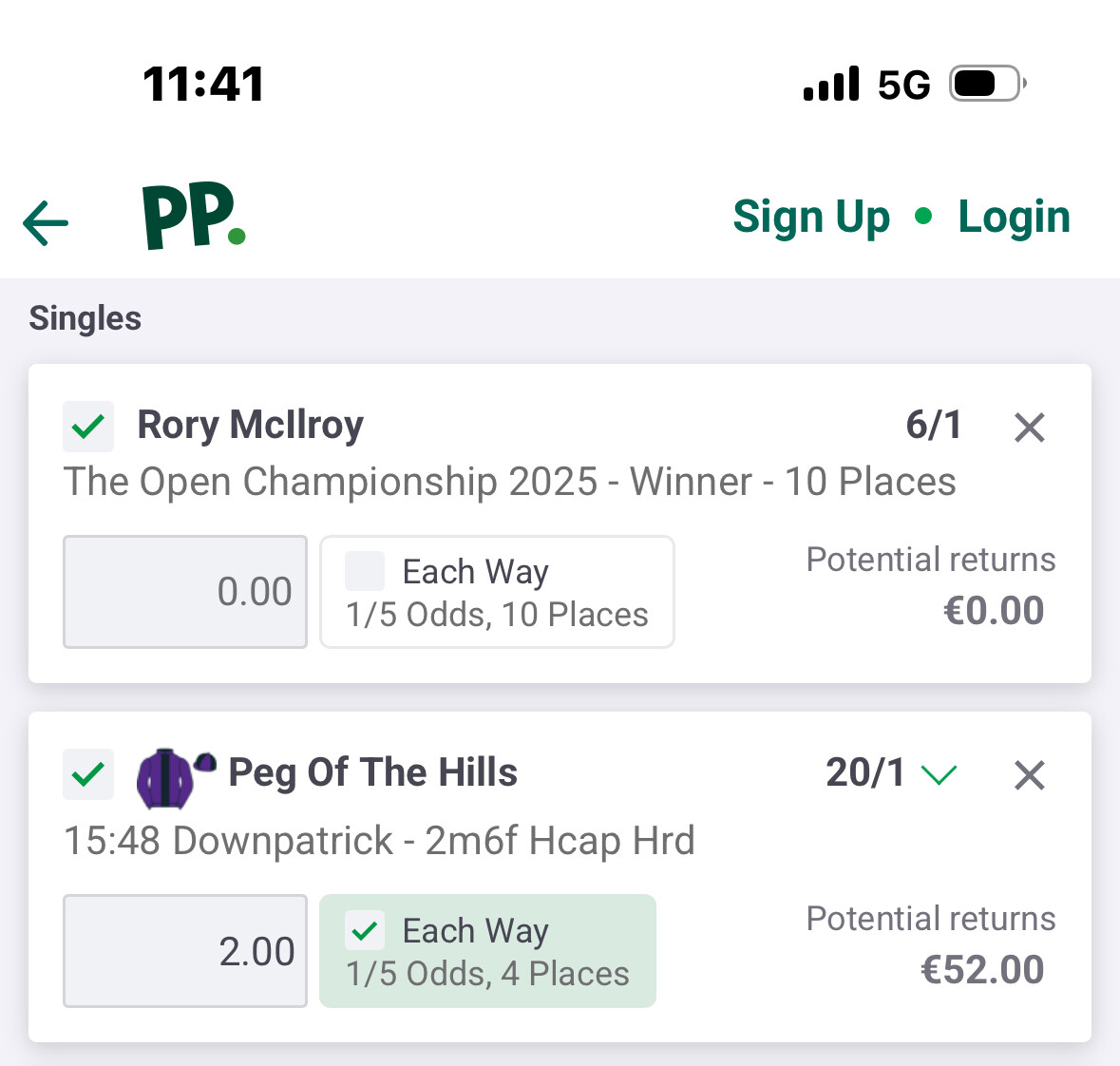Screen dimensions: 1120x1066
Task: Tap the 5G network status indicator
Action: pos(903,86)
